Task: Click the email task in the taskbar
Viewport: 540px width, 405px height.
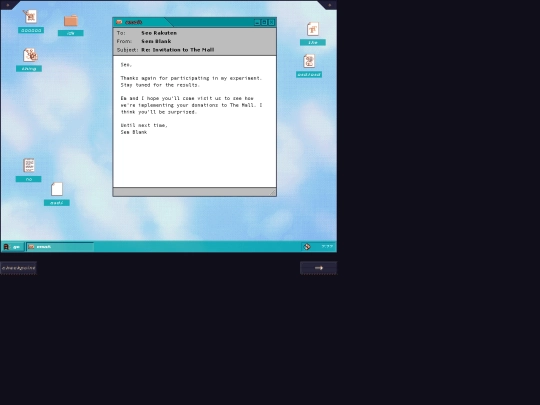Action: pos(60,247)
